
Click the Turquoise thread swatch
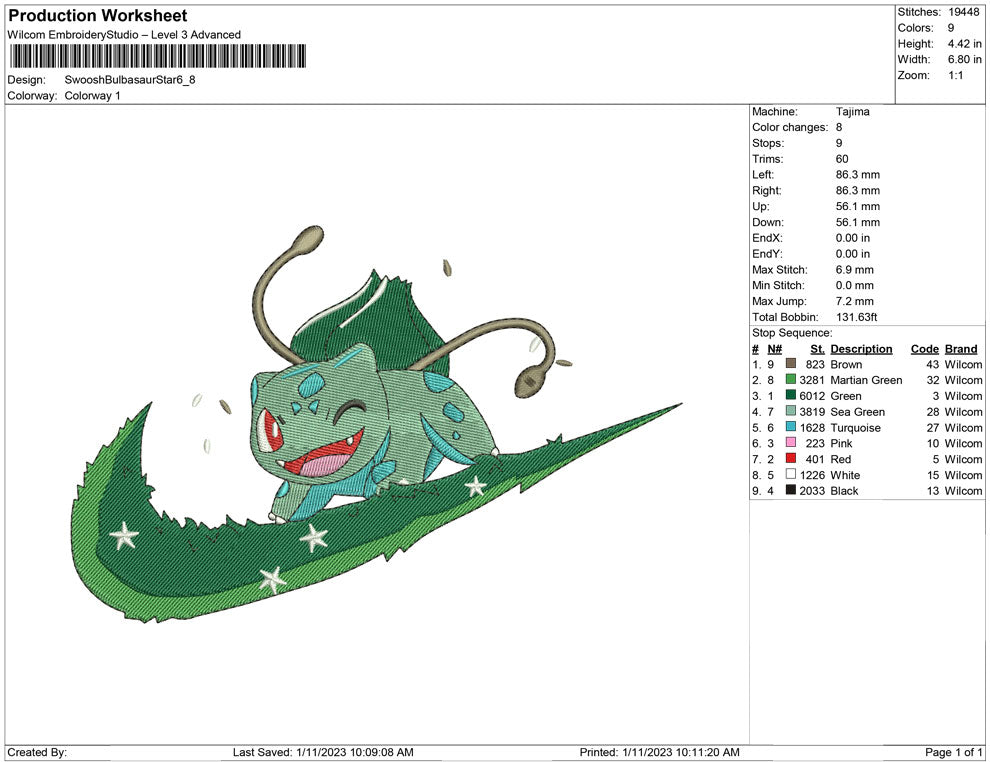790,427
